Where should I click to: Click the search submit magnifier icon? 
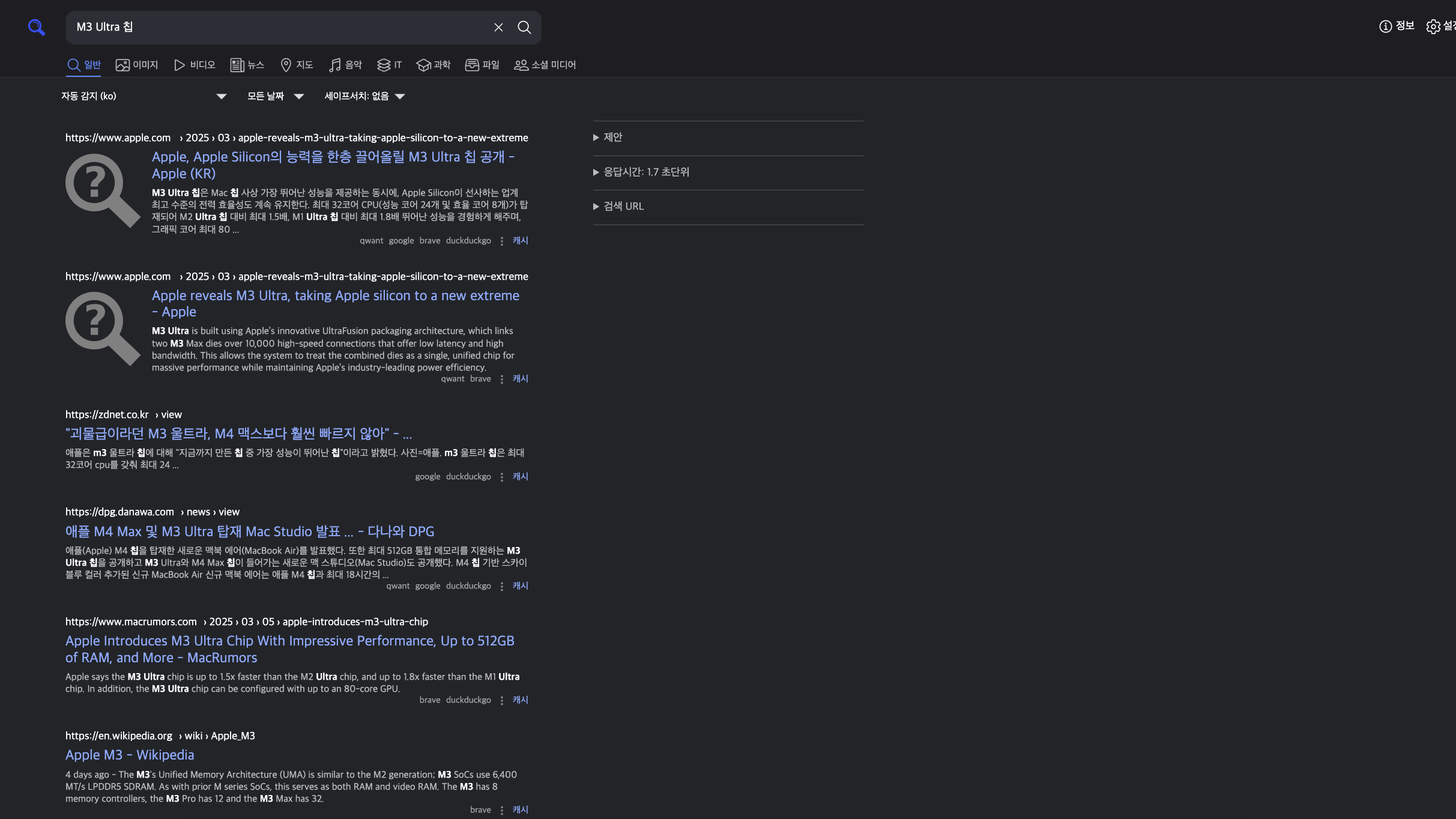(524, 27)
